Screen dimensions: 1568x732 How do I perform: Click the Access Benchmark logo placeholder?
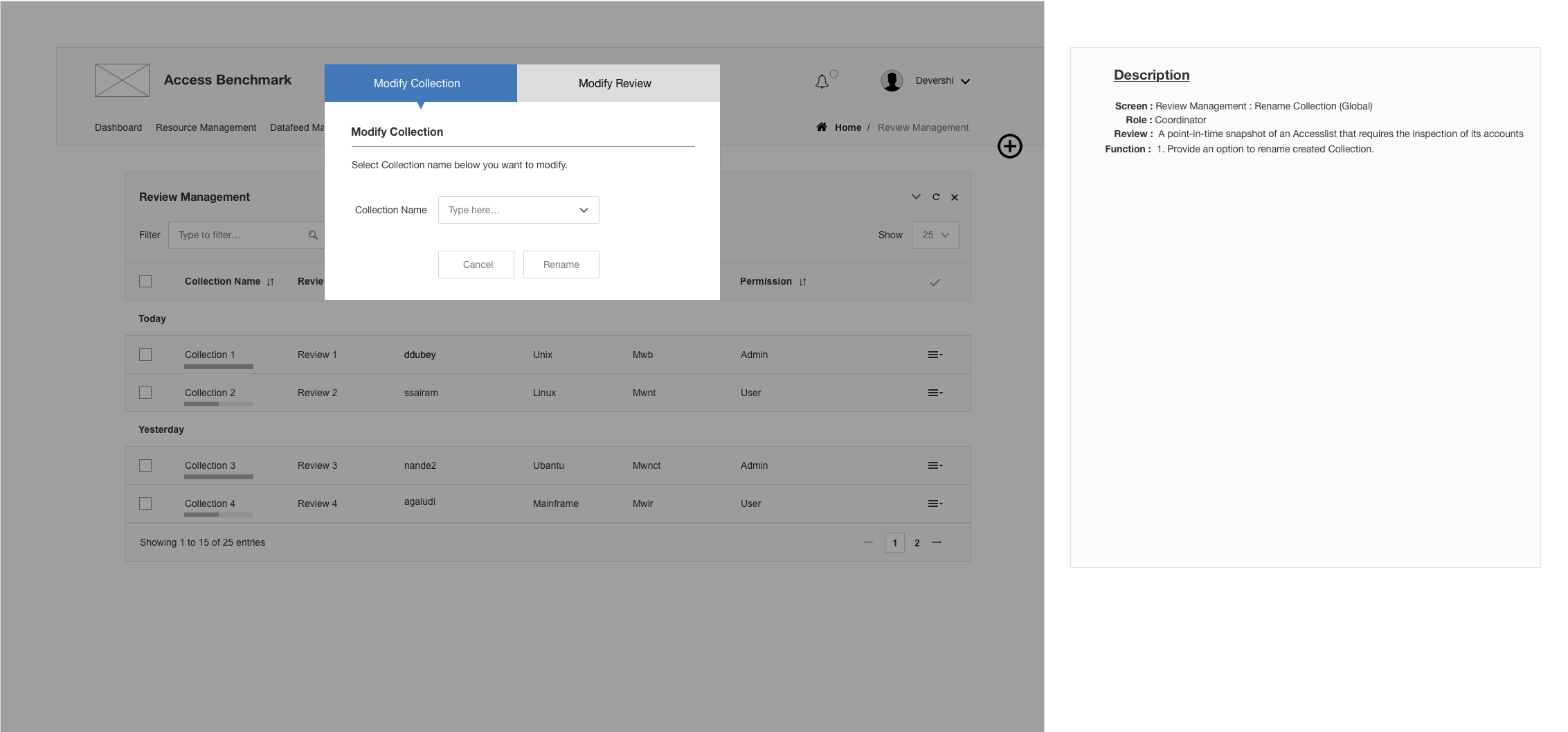(x=122, y=80)
